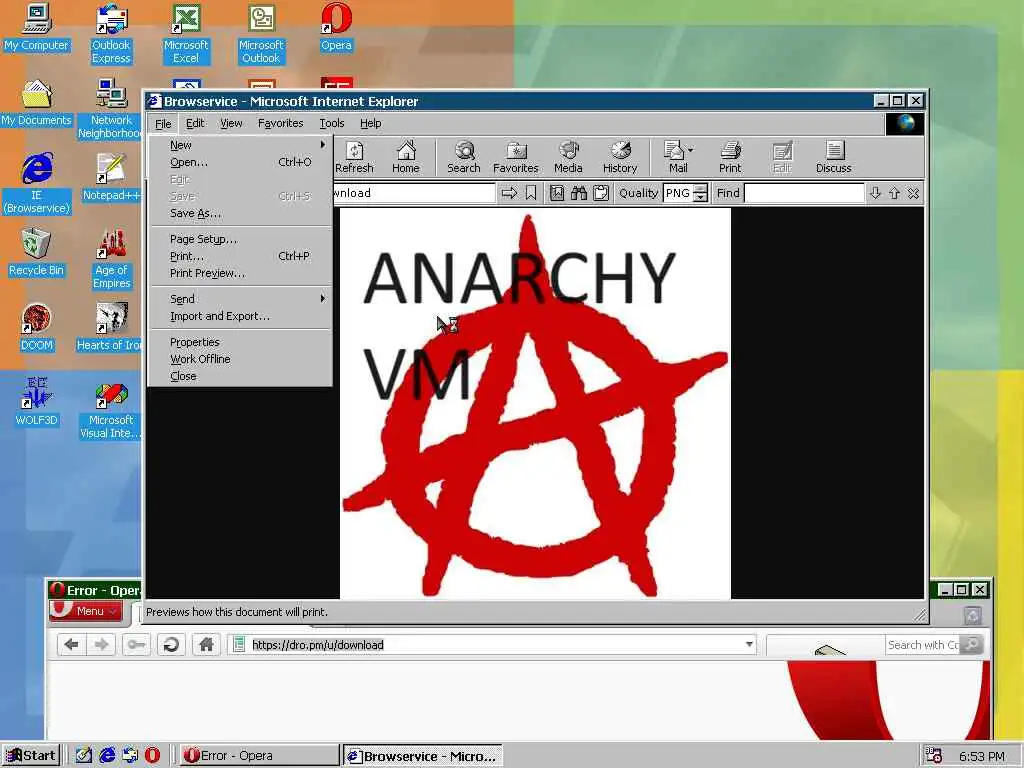
Task: Step the Quality PNG spinner up
Action: tap(700, 188)
